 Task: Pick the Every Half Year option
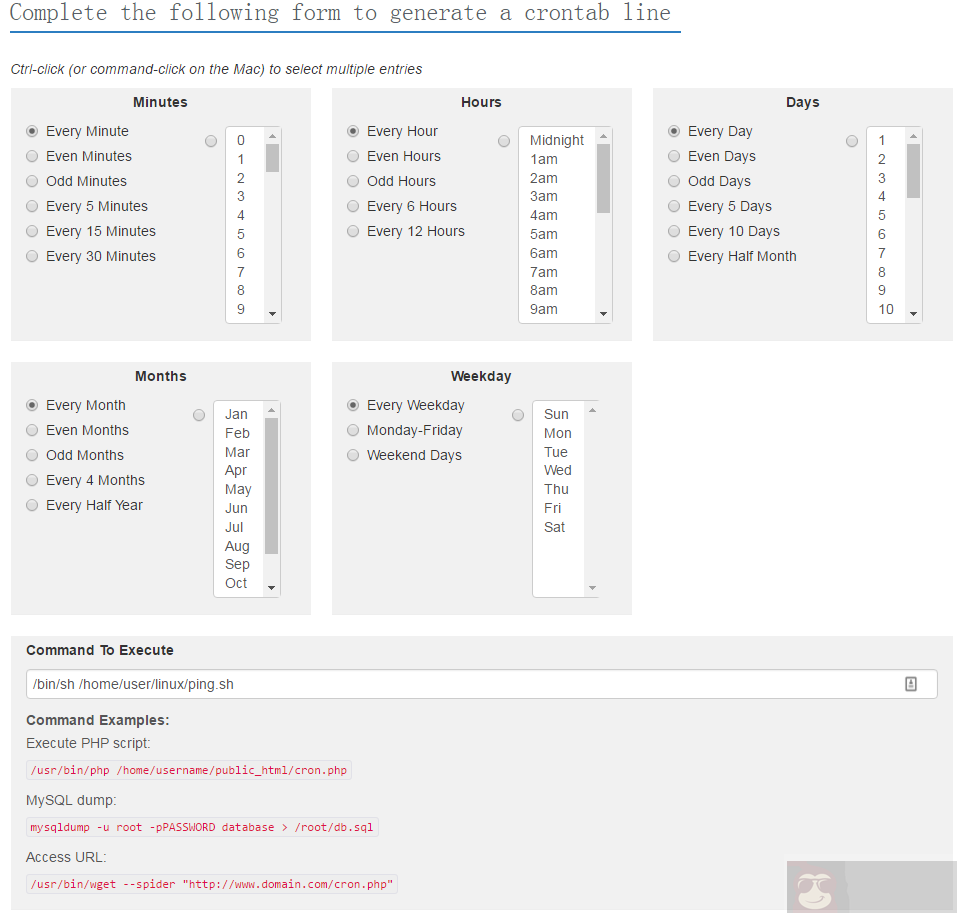(x=33, y=505)
